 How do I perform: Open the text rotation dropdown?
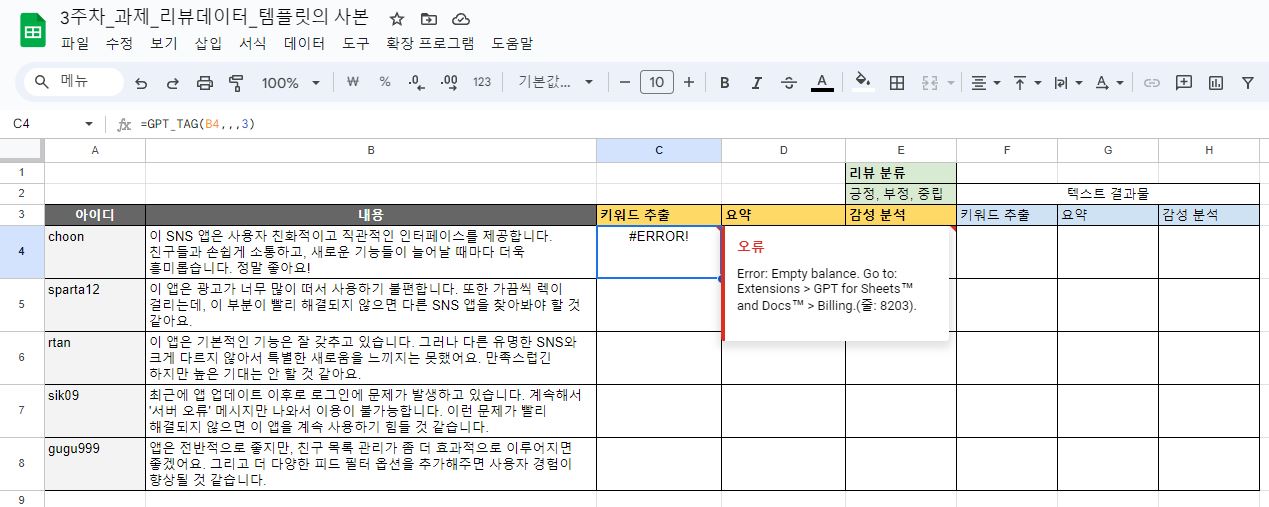pyautogui.click(x=1109, y=83)
